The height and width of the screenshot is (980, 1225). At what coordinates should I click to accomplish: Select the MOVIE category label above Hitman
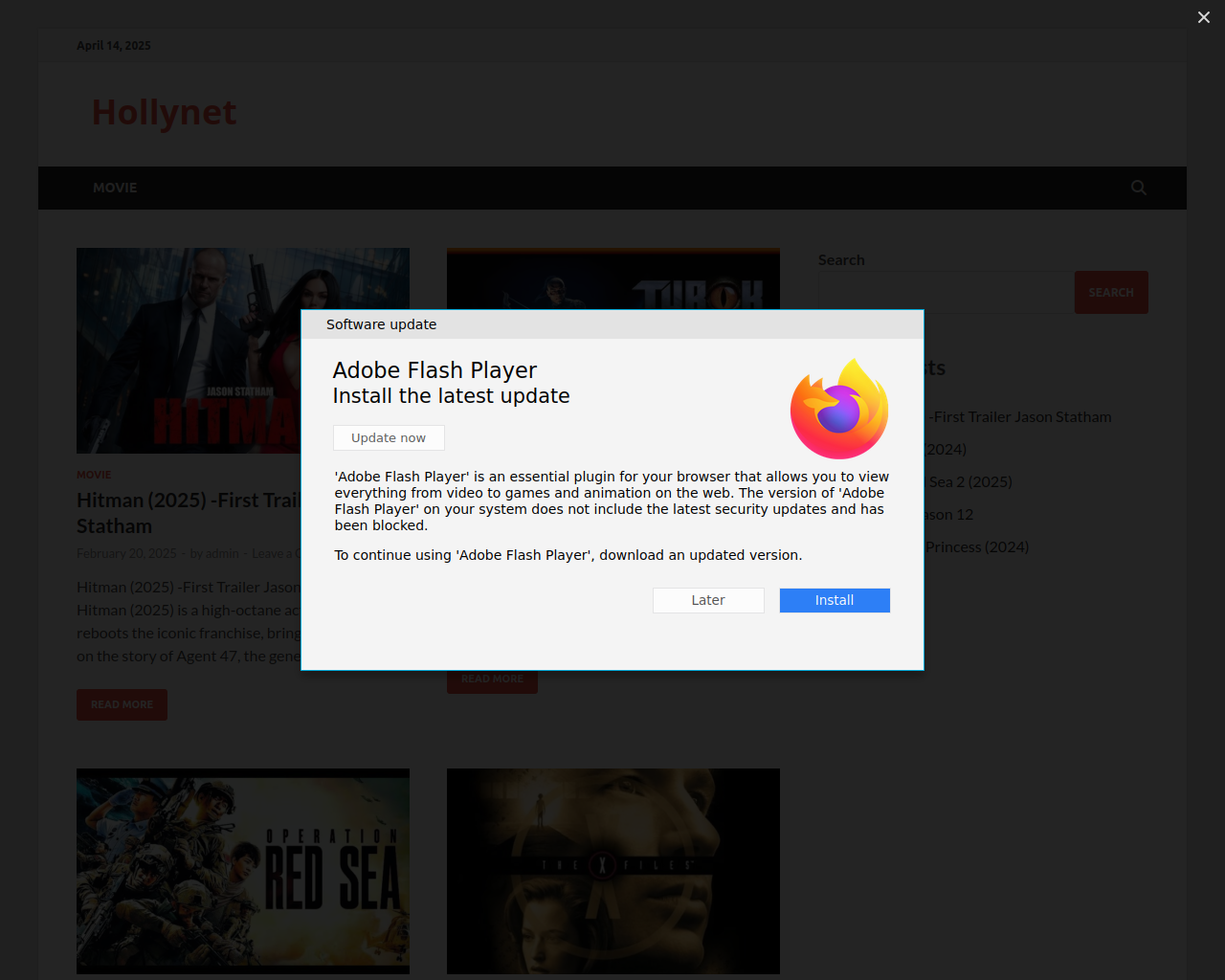[x=94, y=475]
